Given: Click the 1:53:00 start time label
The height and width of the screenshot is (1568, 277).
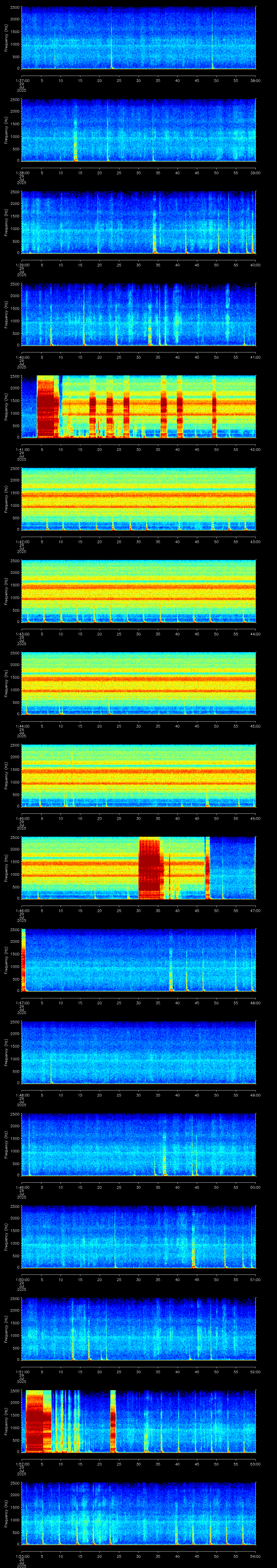Looking at the screenshot, I should pos(22,1556).
